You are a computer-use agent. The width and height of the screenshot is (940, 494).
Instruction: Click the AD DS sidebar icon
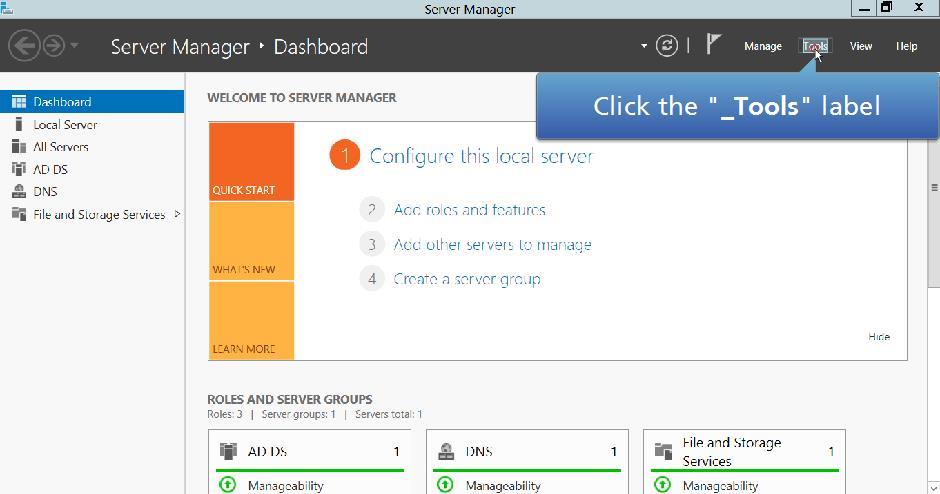pos(19,169)
